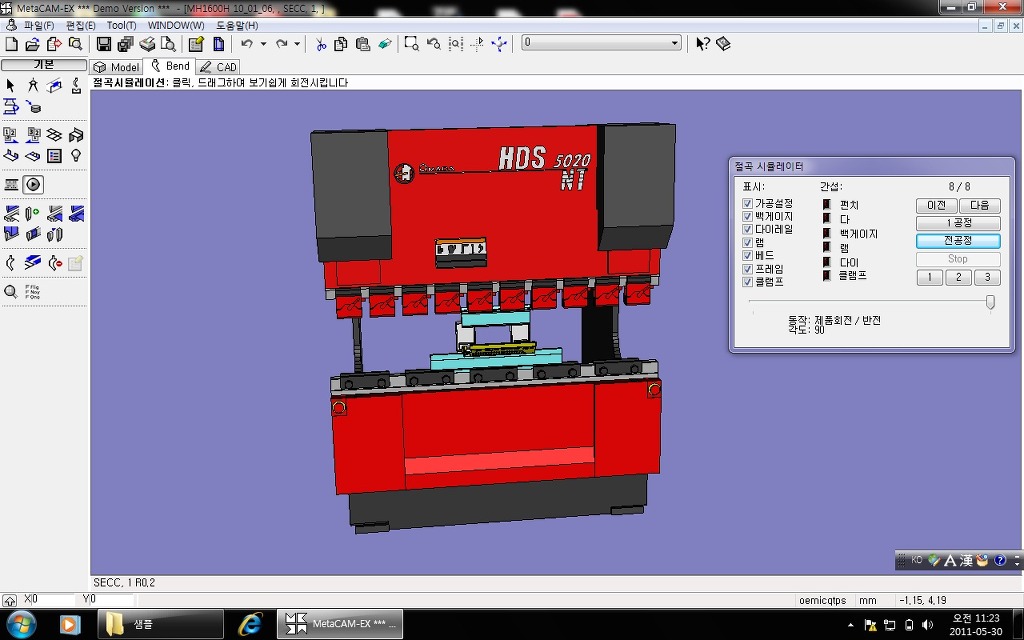Click the Save floppy disk icon
Screen dimensions: 1024x640
point(103,44)
